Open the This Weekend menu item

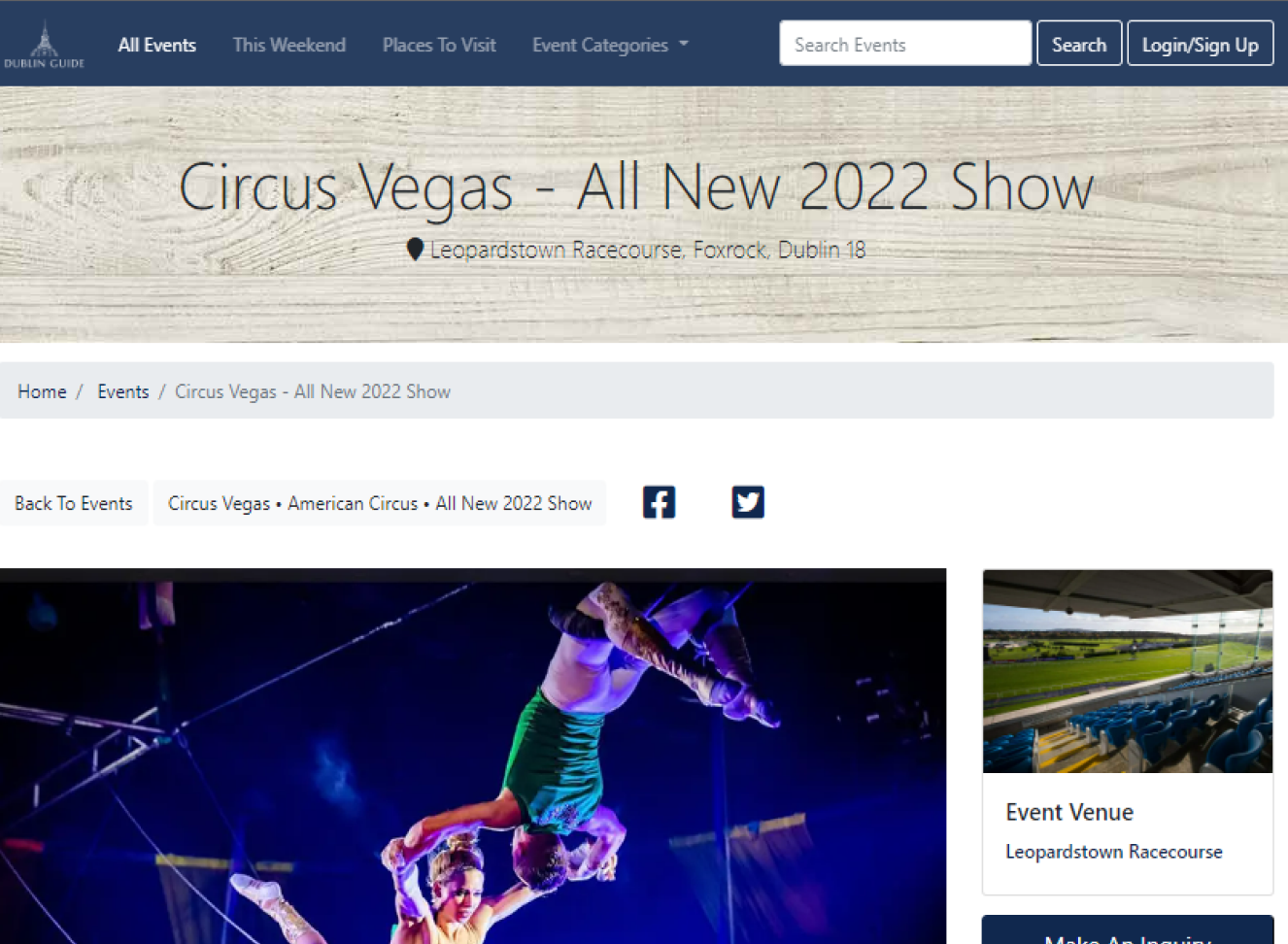(289, 45)
